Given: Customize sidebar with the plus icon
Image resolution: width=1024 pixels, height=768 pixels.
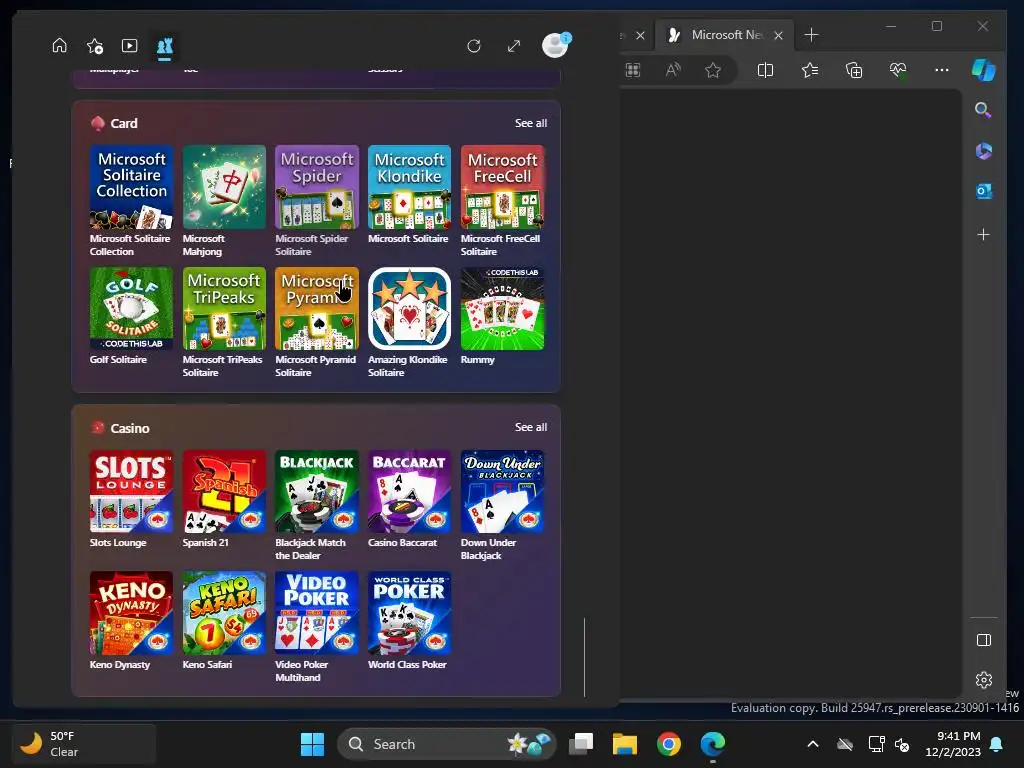Looking at the screenshot, I should (984, 234).
